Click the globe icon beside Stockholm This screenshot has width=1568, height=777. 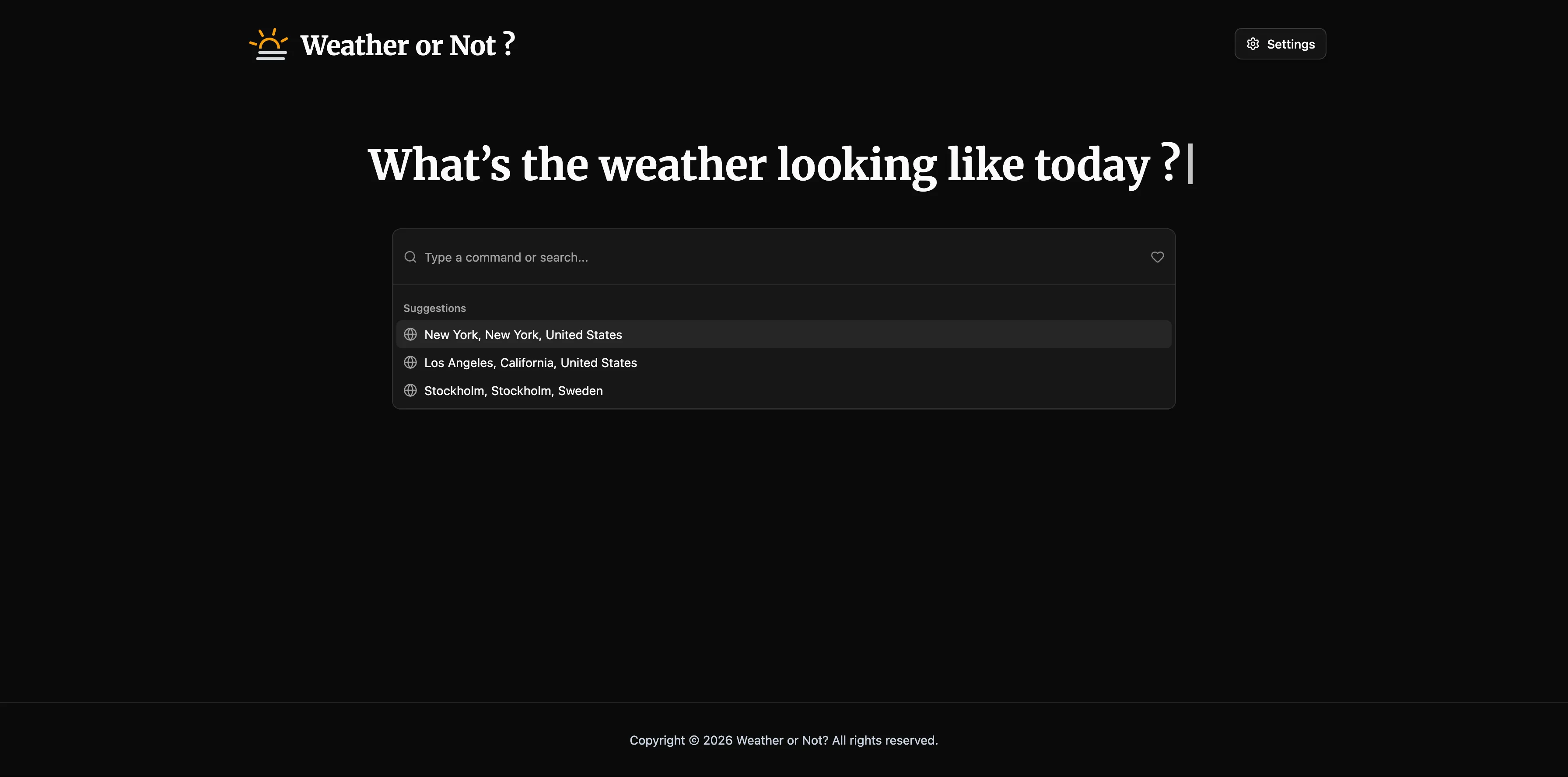(410, 391)
